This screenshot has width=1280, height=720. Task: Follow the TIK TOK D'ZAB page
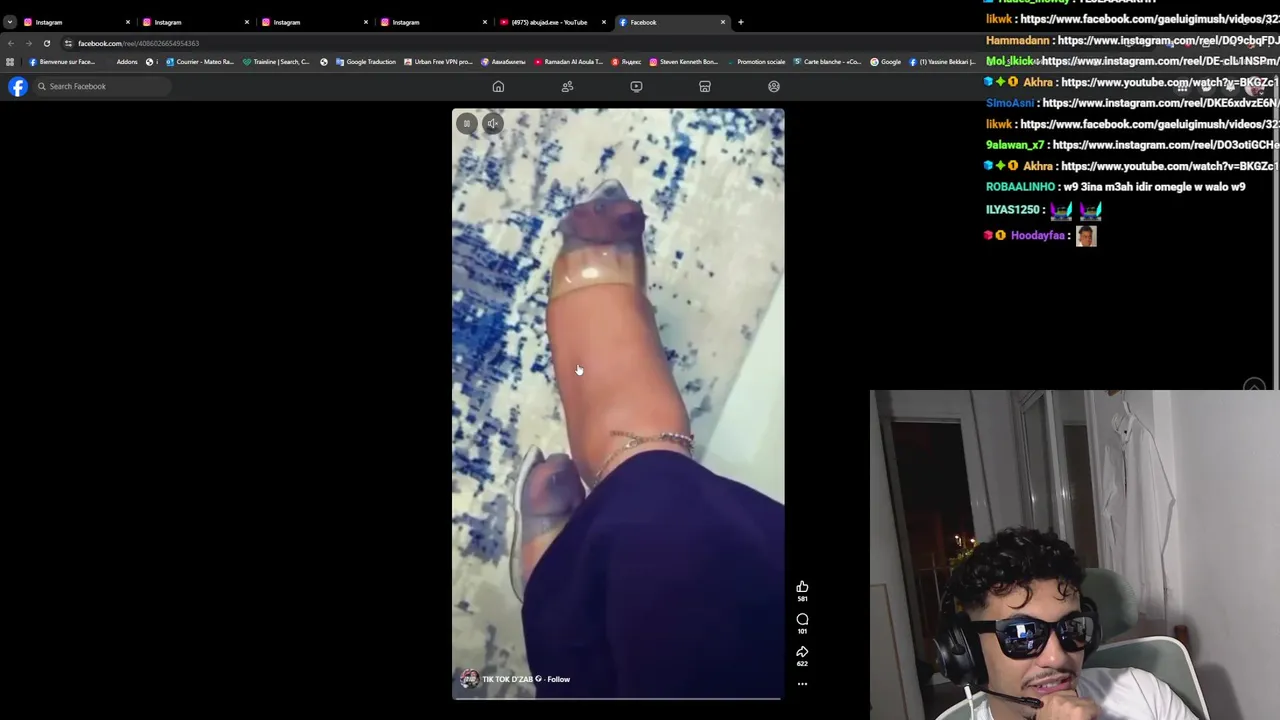coord(558,679)
